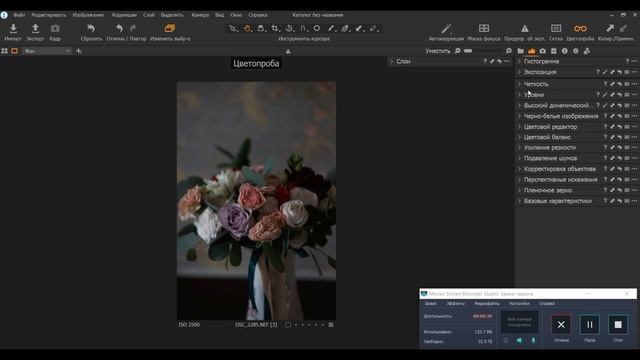640x360 pixels.
Task: Open the Справка menu in Capture One
Action: 258,15
